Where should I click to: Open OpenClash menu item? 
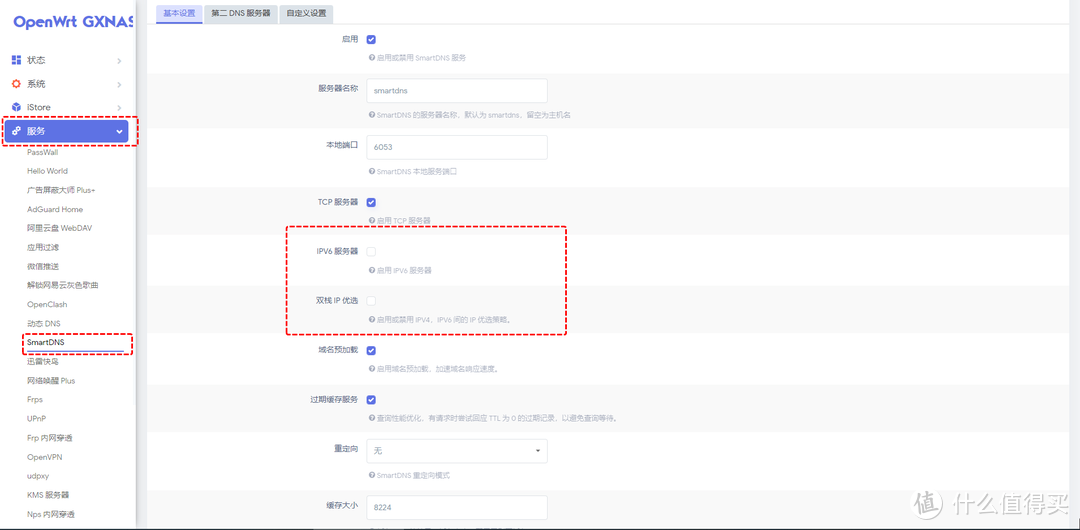click(48, 304)
